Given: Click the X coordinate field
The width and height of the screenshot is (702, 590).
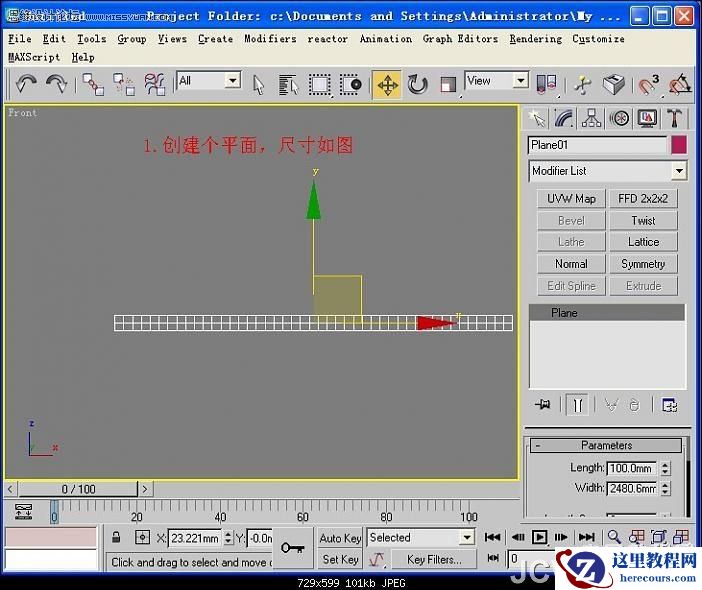Looking at the screenshot, I should tap(196, 538).
